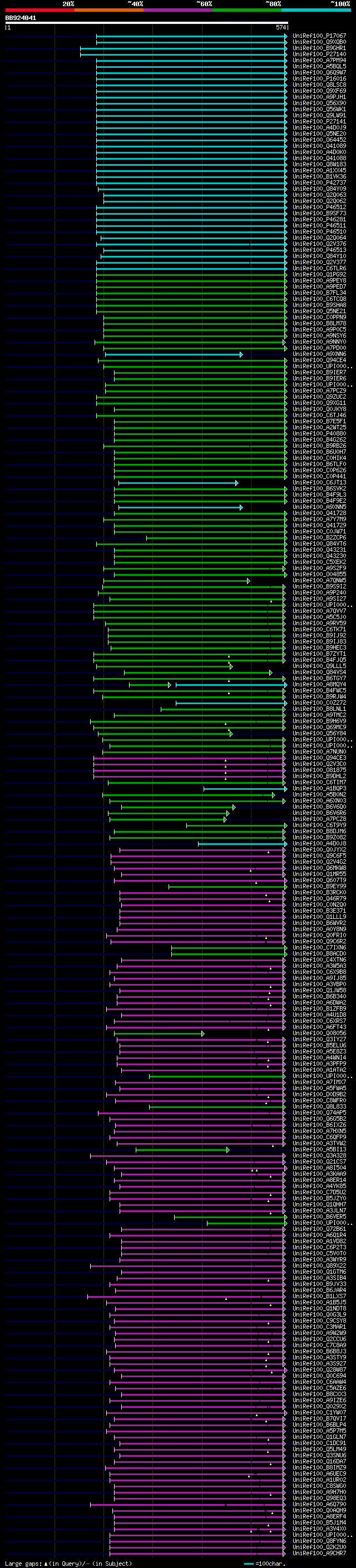The width and height of the screenshot is (356, 1568).
Task: Click the short cyan alignment bar for UniRef100_A9XNN6
Action: 174,354
